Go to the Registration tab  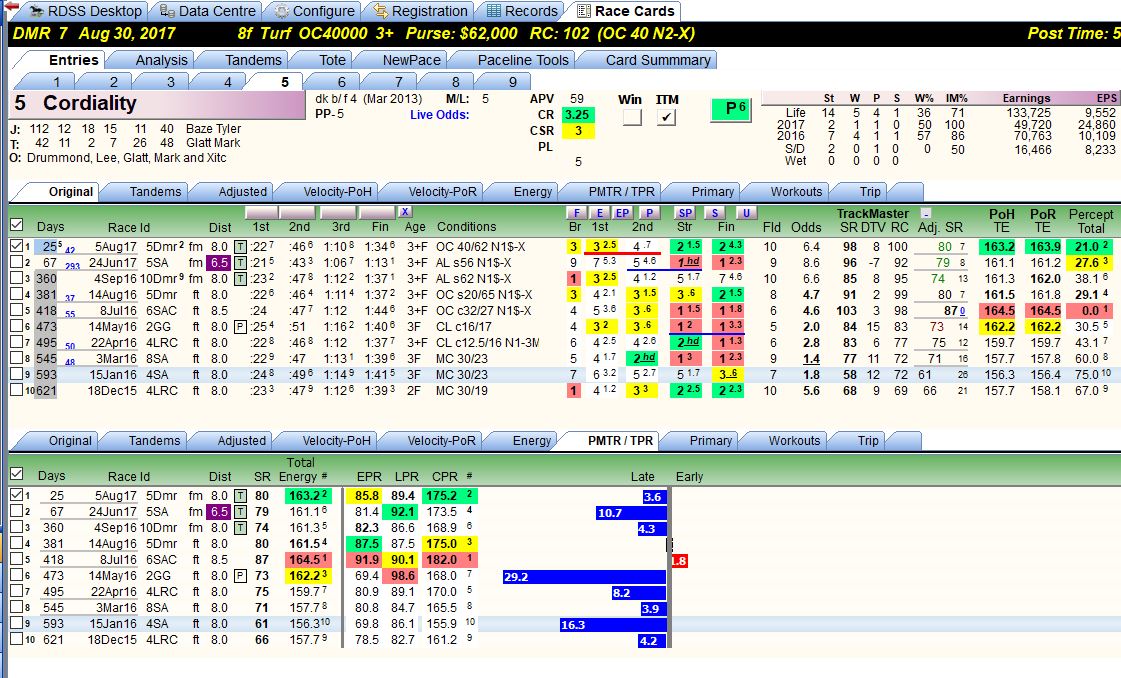point(420,11)
